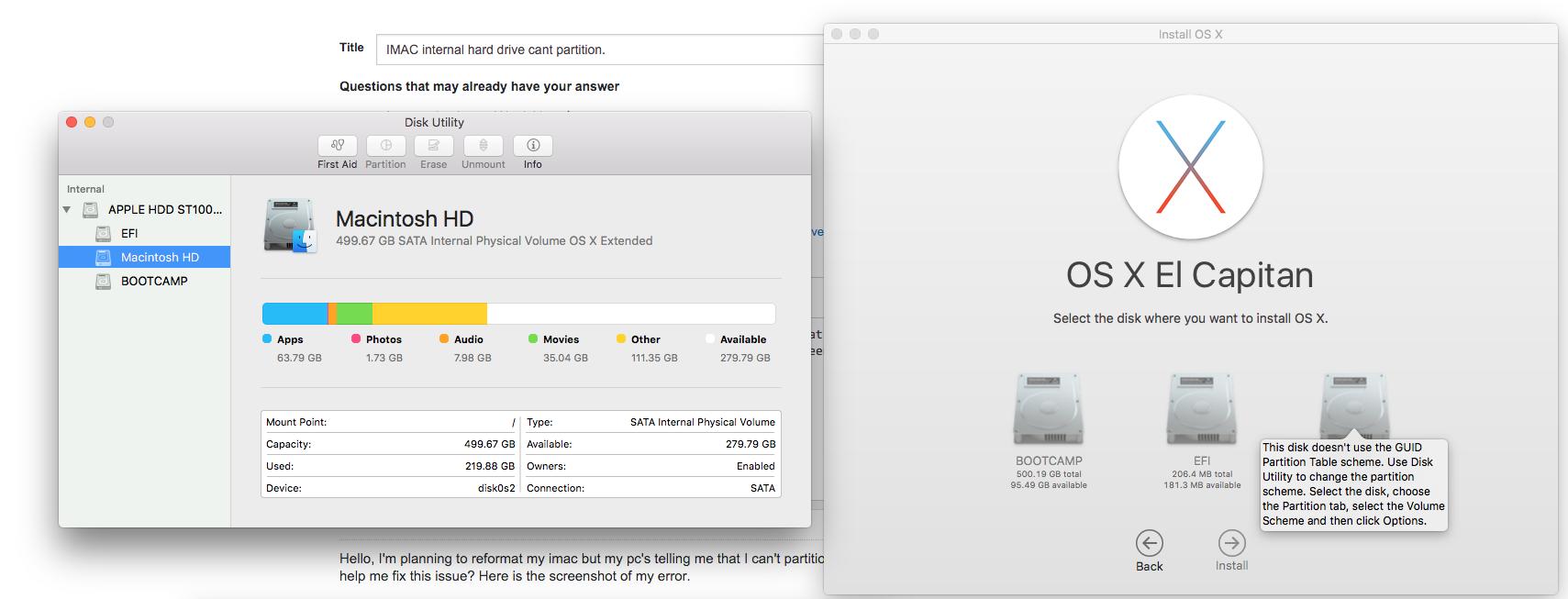Click the Available legend dot
The height and width of the screenshot is (599, 1568).
pos(710,338)
